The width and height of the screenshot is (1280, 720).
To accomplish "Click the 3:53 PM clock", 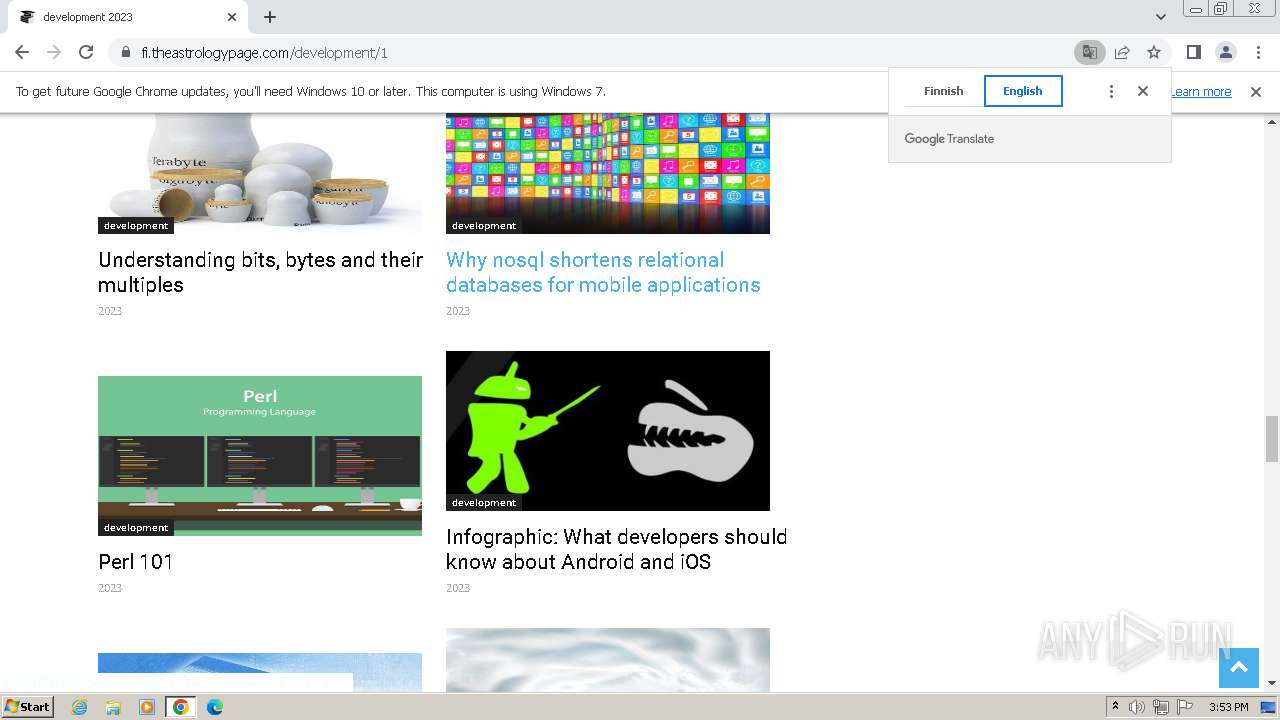I will (x=1229, y=707).
